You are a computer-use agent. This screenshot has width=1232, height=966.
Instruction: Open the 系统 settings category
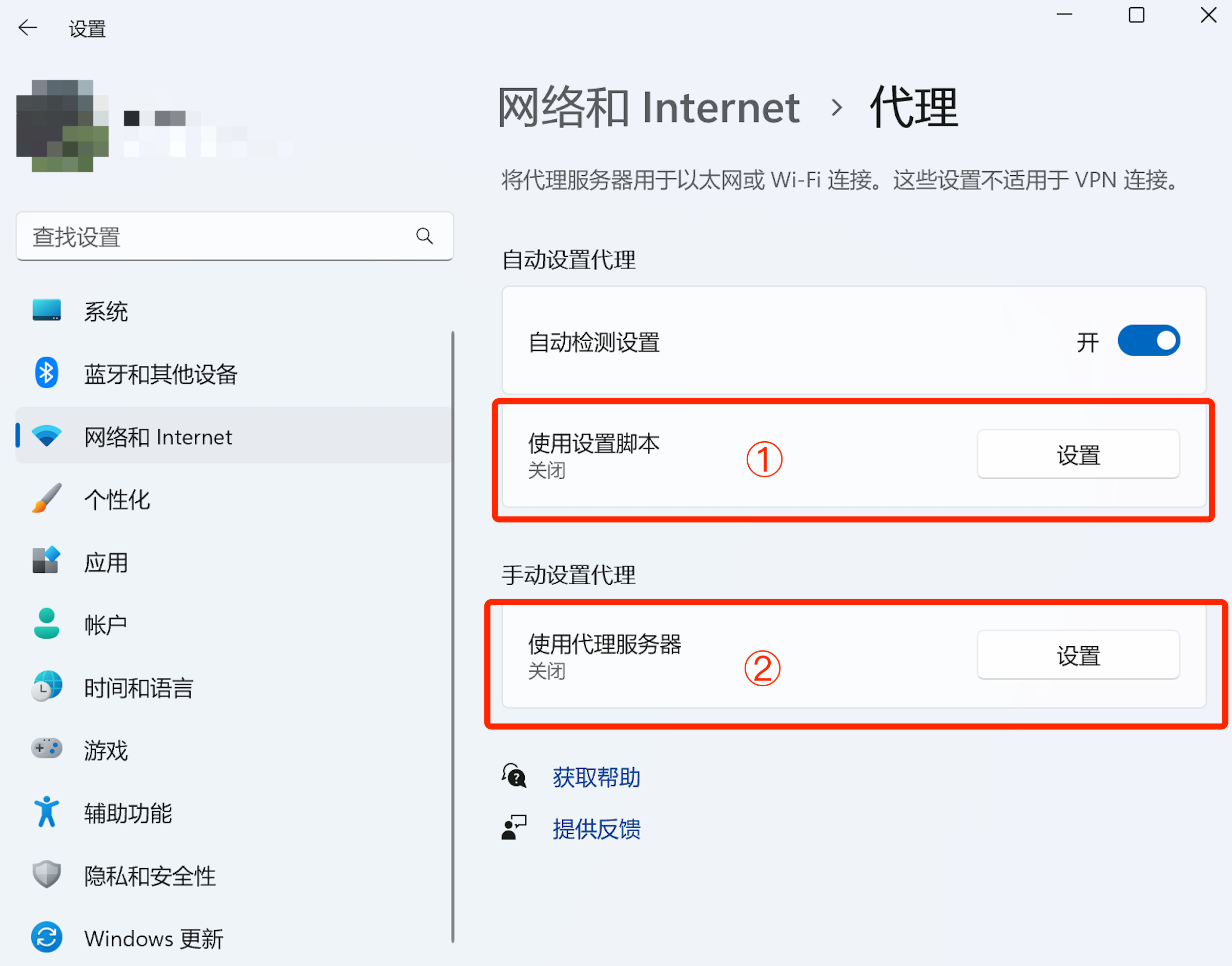tap(234, 311)
